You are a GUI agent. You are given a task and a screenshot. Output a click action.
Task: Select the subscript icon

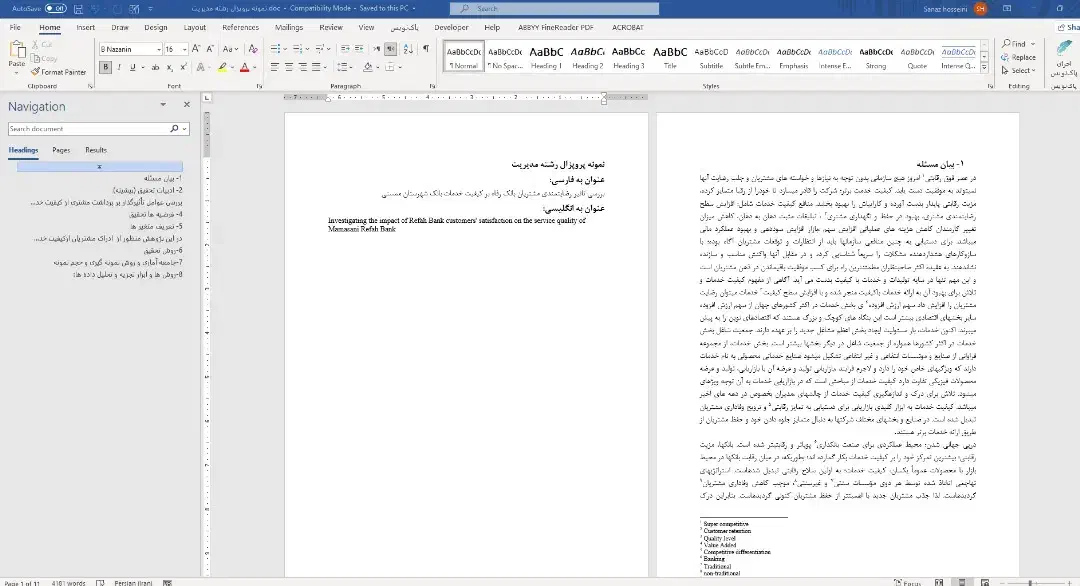(169, 67)
